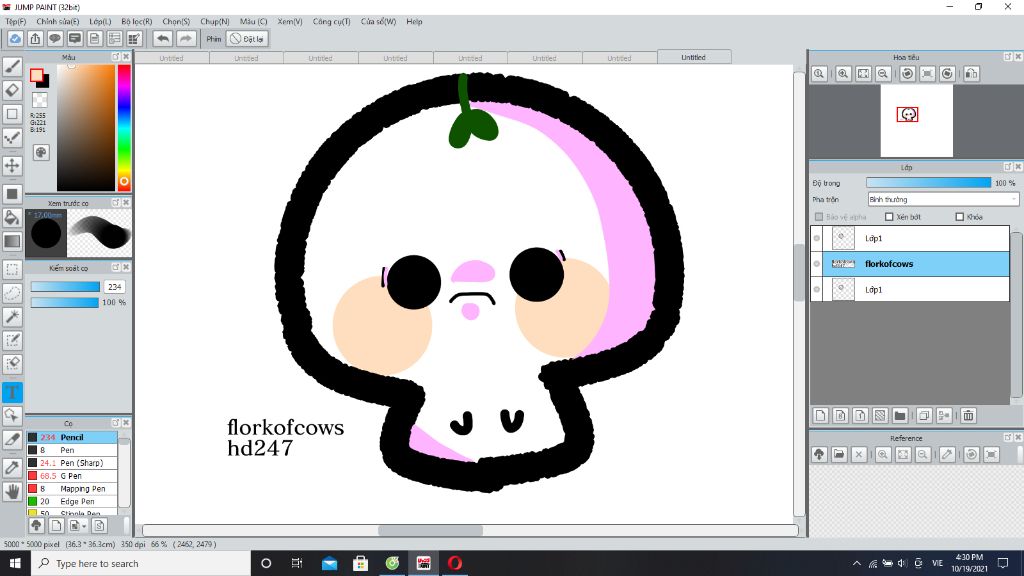Select the Mapping Pen brush
Image resolution: width=1024 pixels, height=576 pixels.
pyautogui.click(x=72, y=488)
